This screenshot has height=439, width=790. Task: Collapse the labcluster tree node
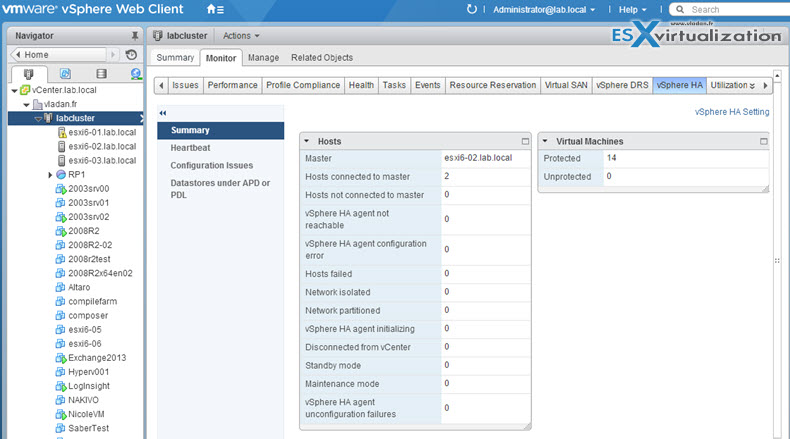[x=38, y=118]
